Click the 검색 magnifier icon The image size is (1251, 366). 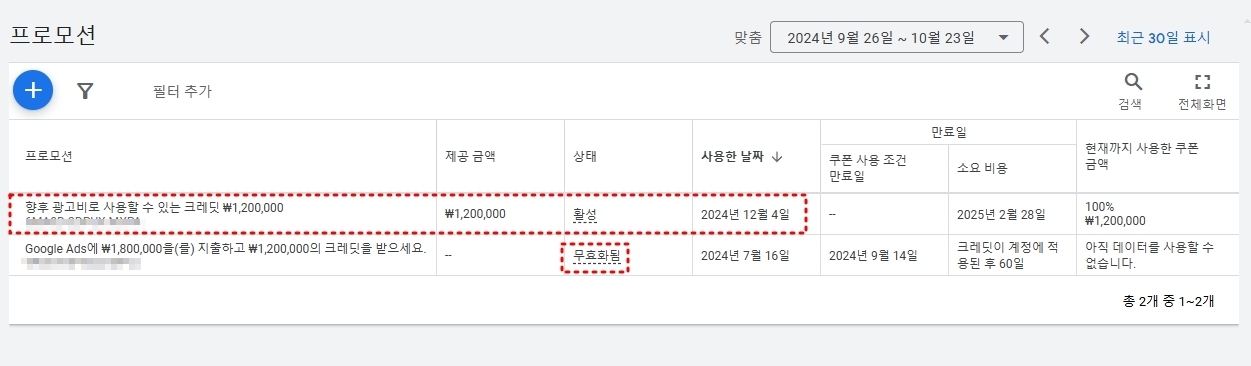[1133, 82]
